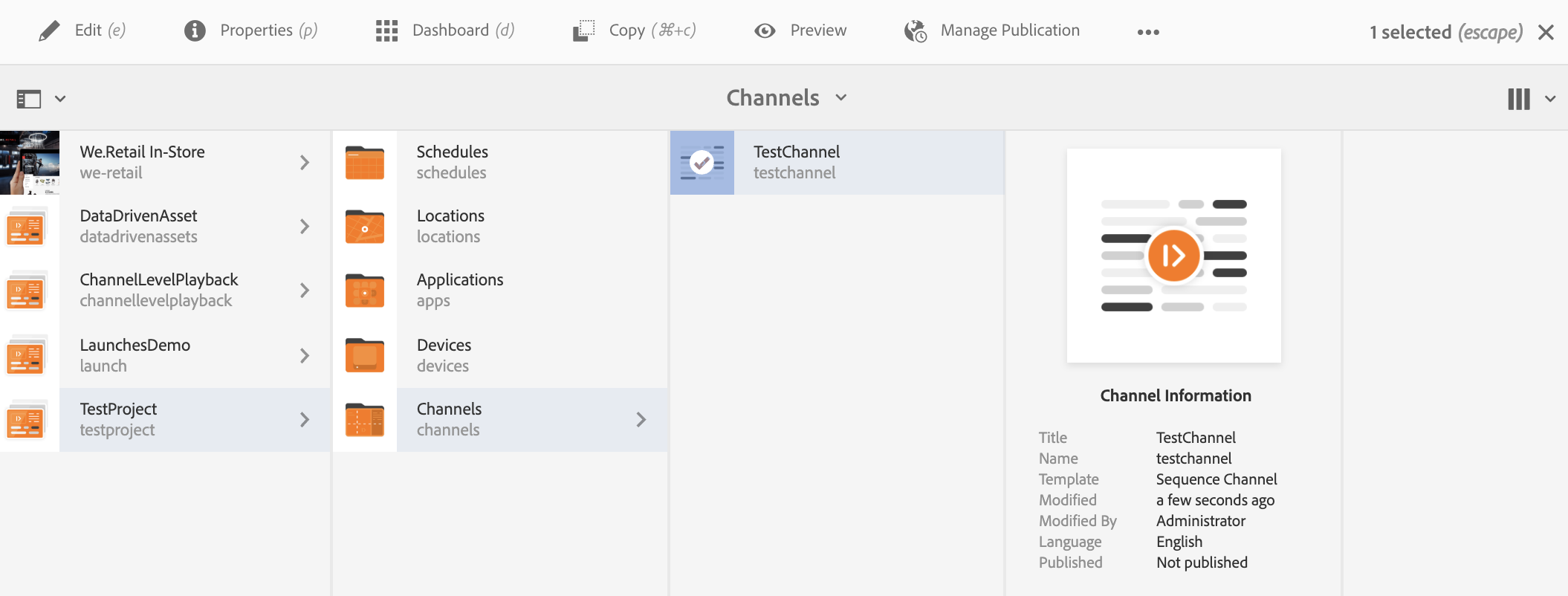Expand the DataDrivenAsset project chevron

[305, 227]
